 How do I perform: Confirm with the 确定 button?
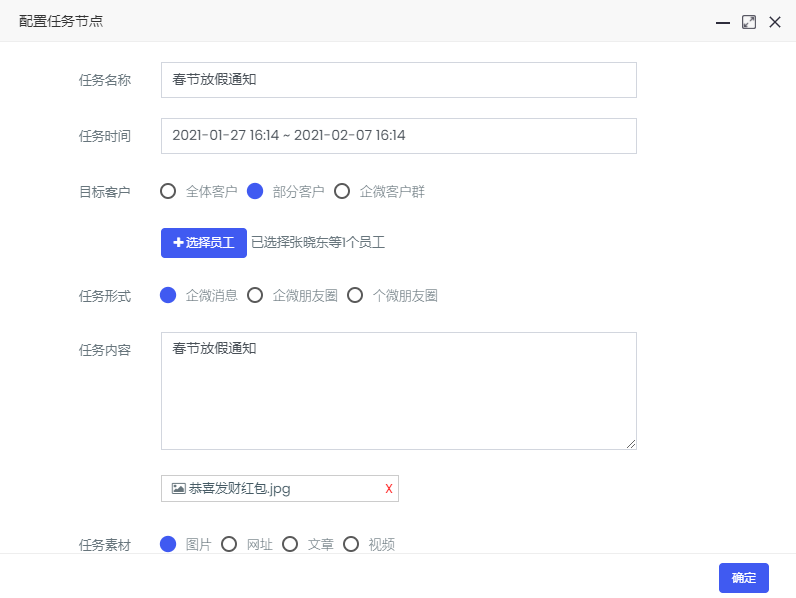click(x=743, y=578)
